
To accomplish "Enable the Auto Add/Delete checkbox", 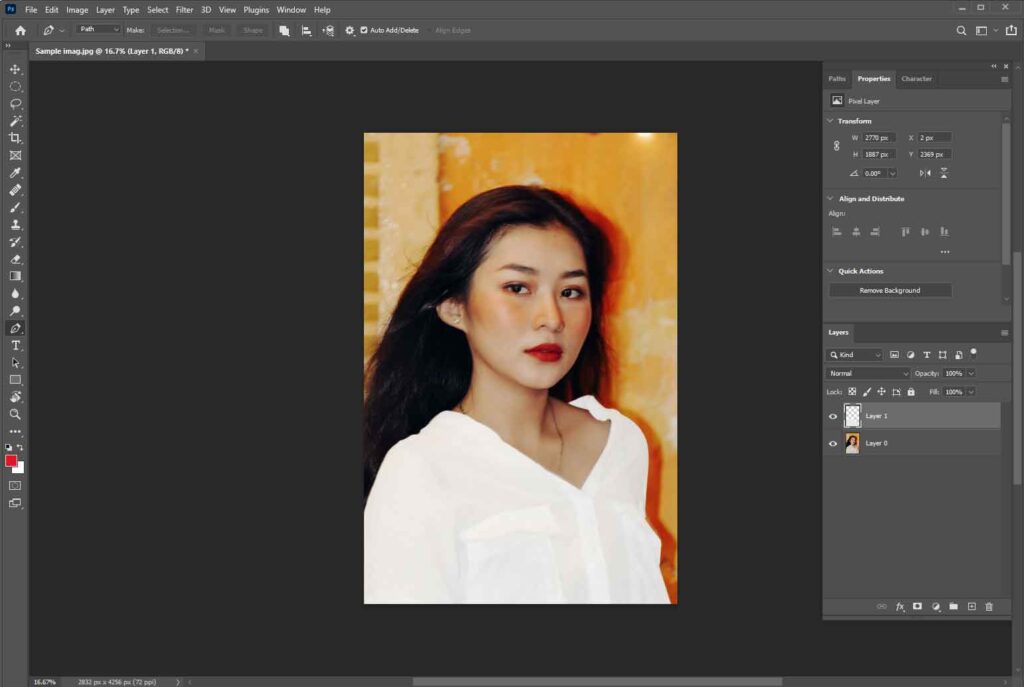I will (364, 30).
